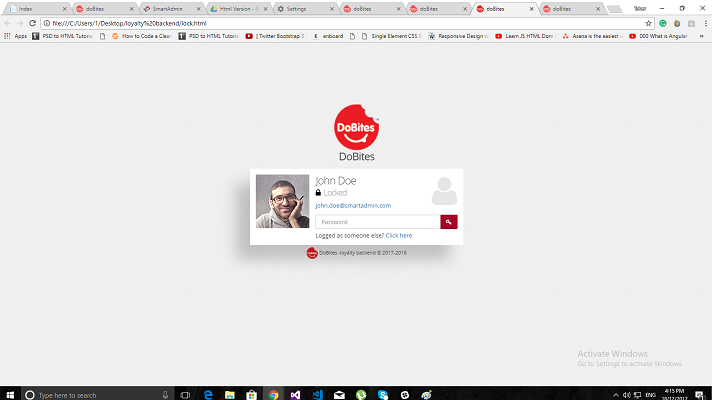Click the address bar URL lock.html
Viewport: 712px width, 400px height.
click(129, 23)
